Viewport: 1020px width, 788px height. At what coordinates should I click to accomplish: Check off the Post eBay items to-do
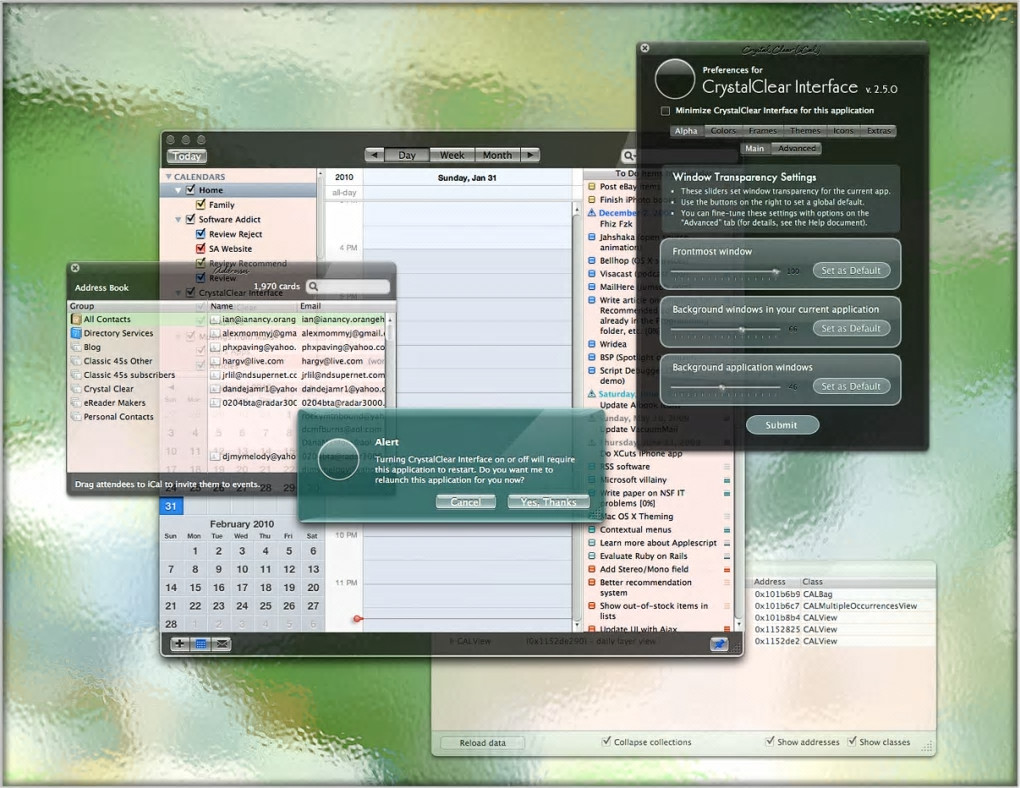tap(591, 186)
